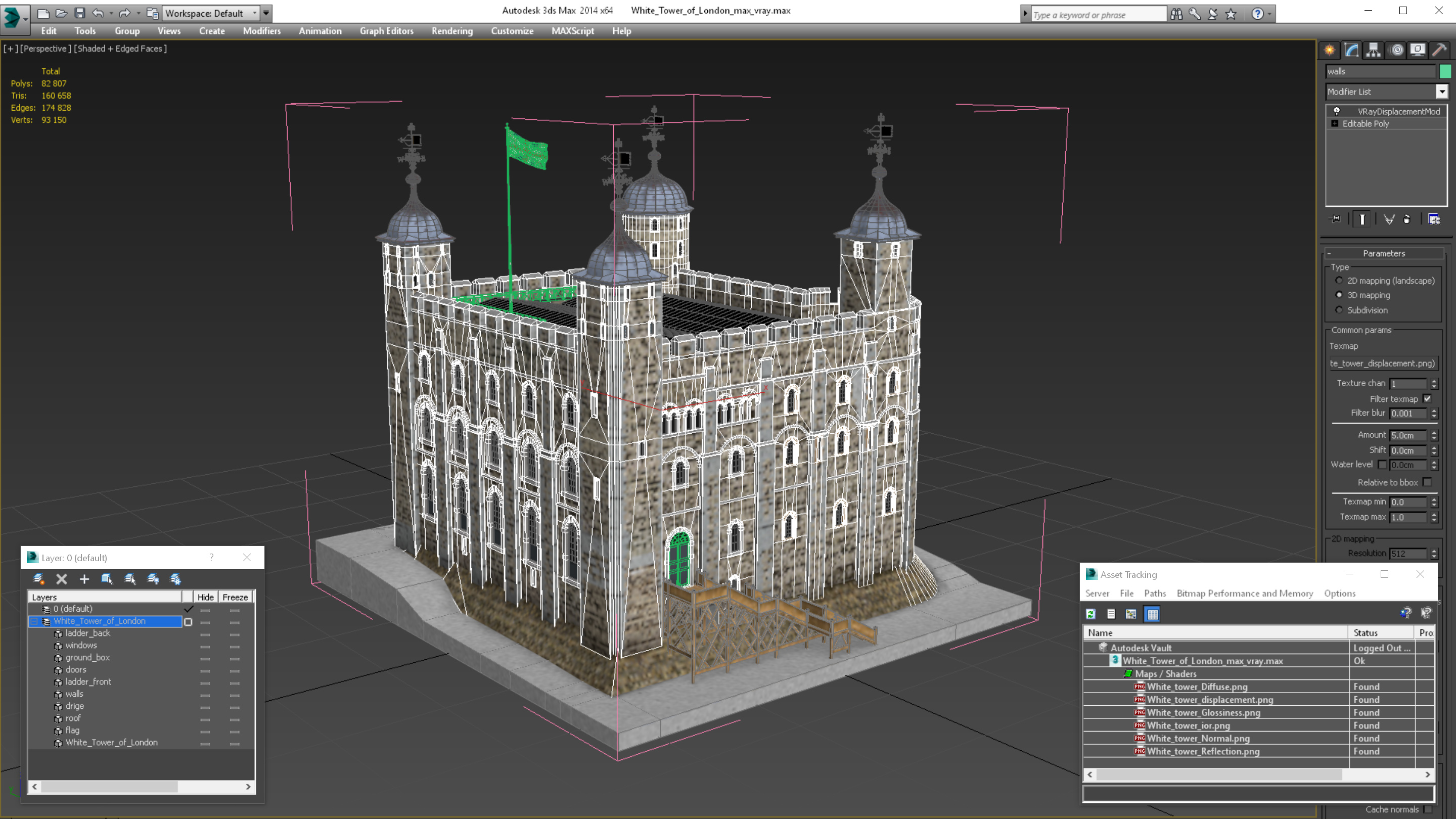Click the Pin Stack icon

[1335, 219]
